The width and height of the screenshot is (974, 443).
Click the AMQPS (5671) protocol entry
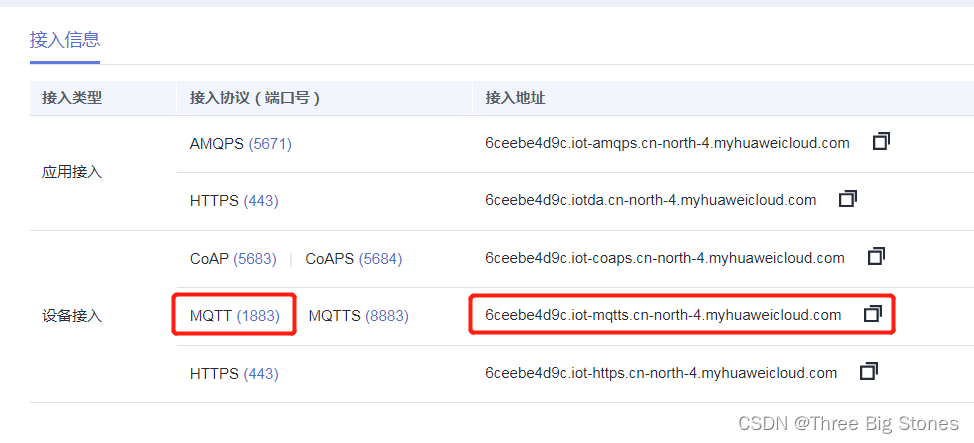(241, 144)
